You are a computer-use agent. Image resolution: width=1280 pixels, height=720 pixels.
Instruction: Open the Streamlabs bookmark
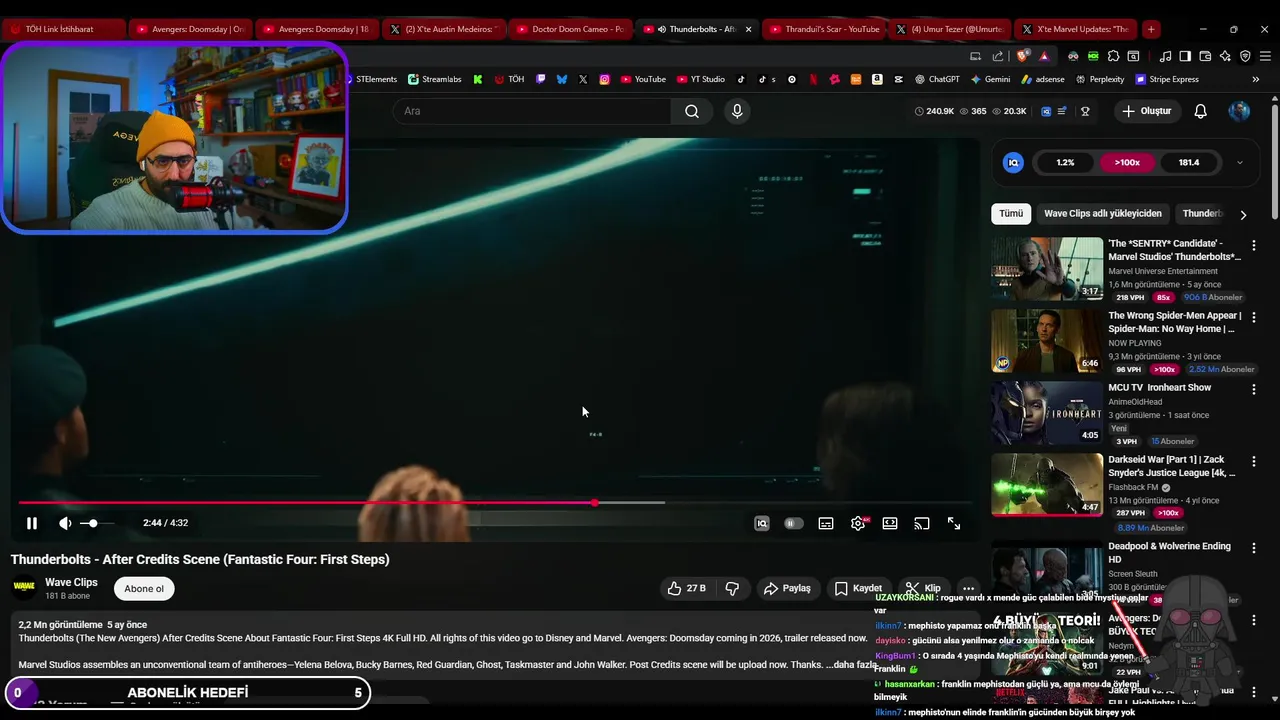434,79
